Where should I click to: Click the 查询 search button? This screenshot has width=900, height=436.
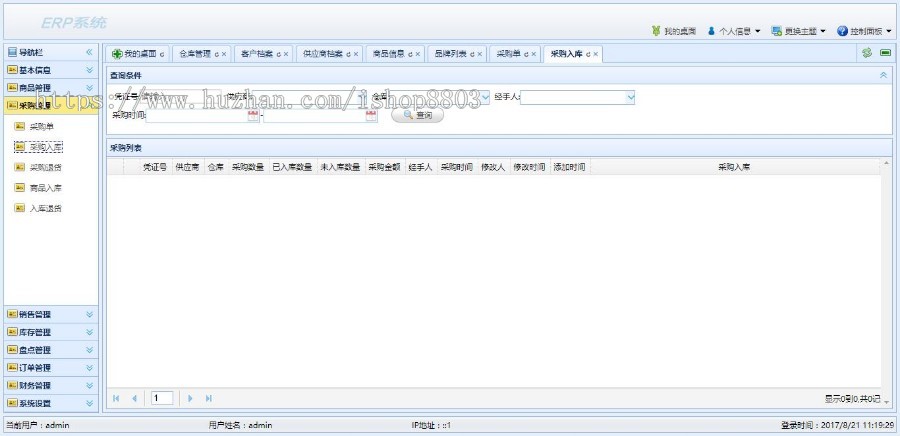[x=417, y=115]
